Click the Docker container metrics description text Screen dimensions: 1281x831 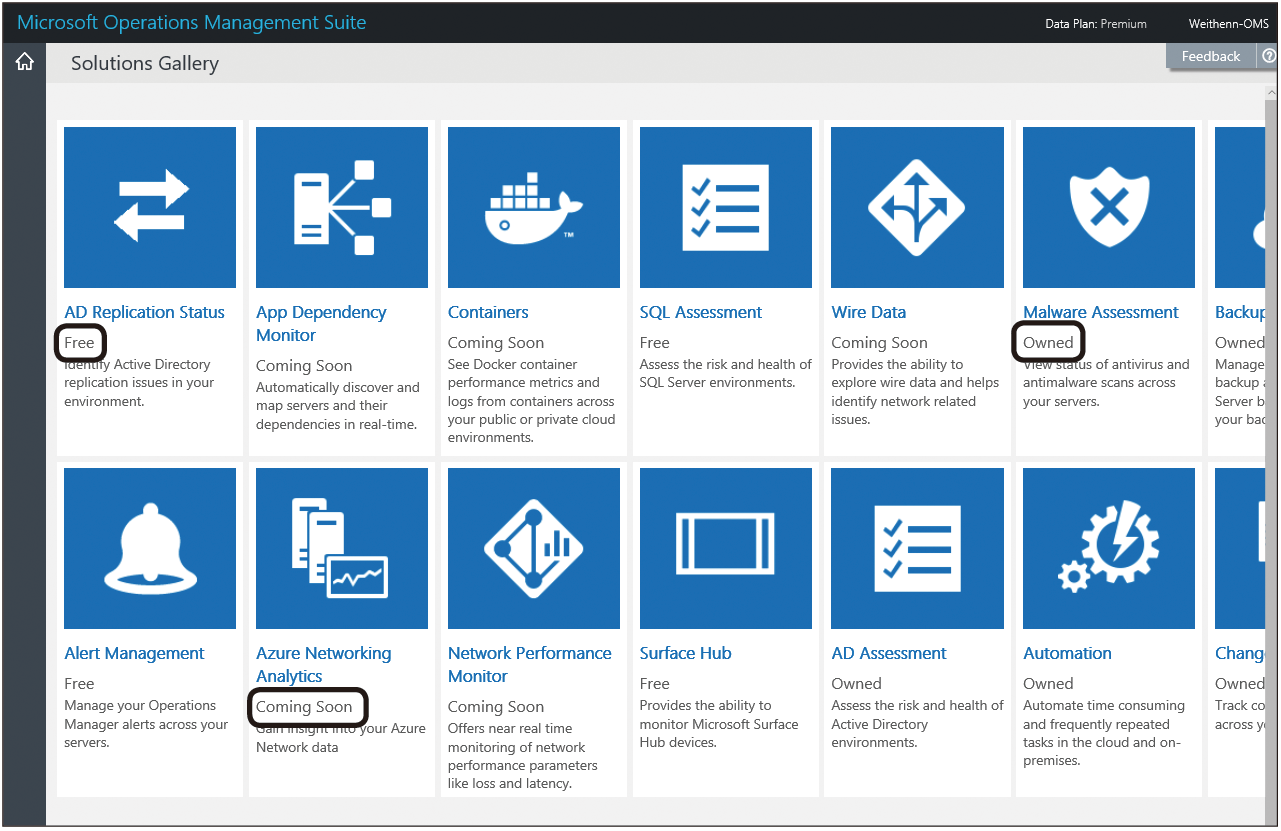[532, 401]
